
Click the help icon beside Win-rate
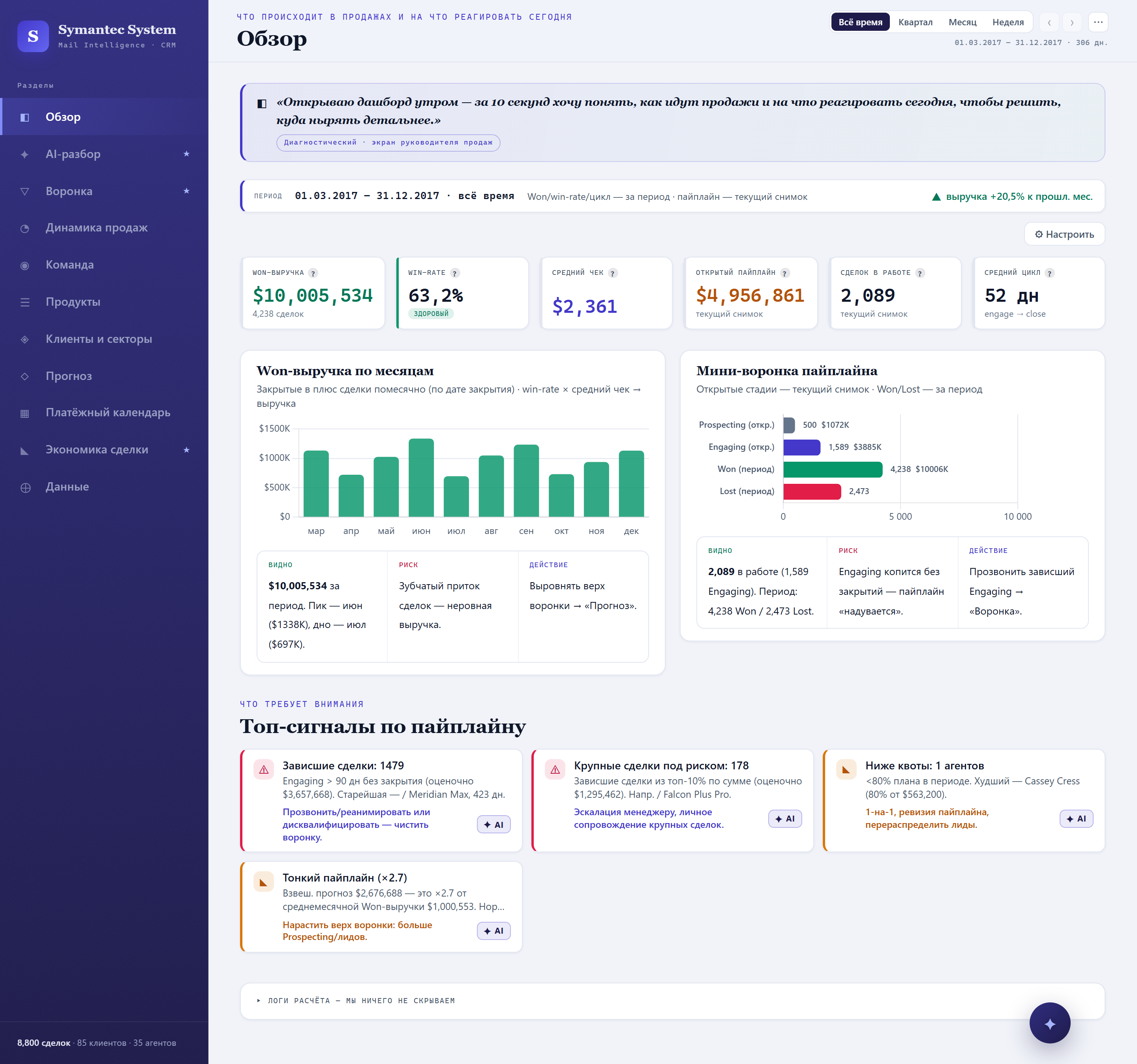tap(455, 273)
